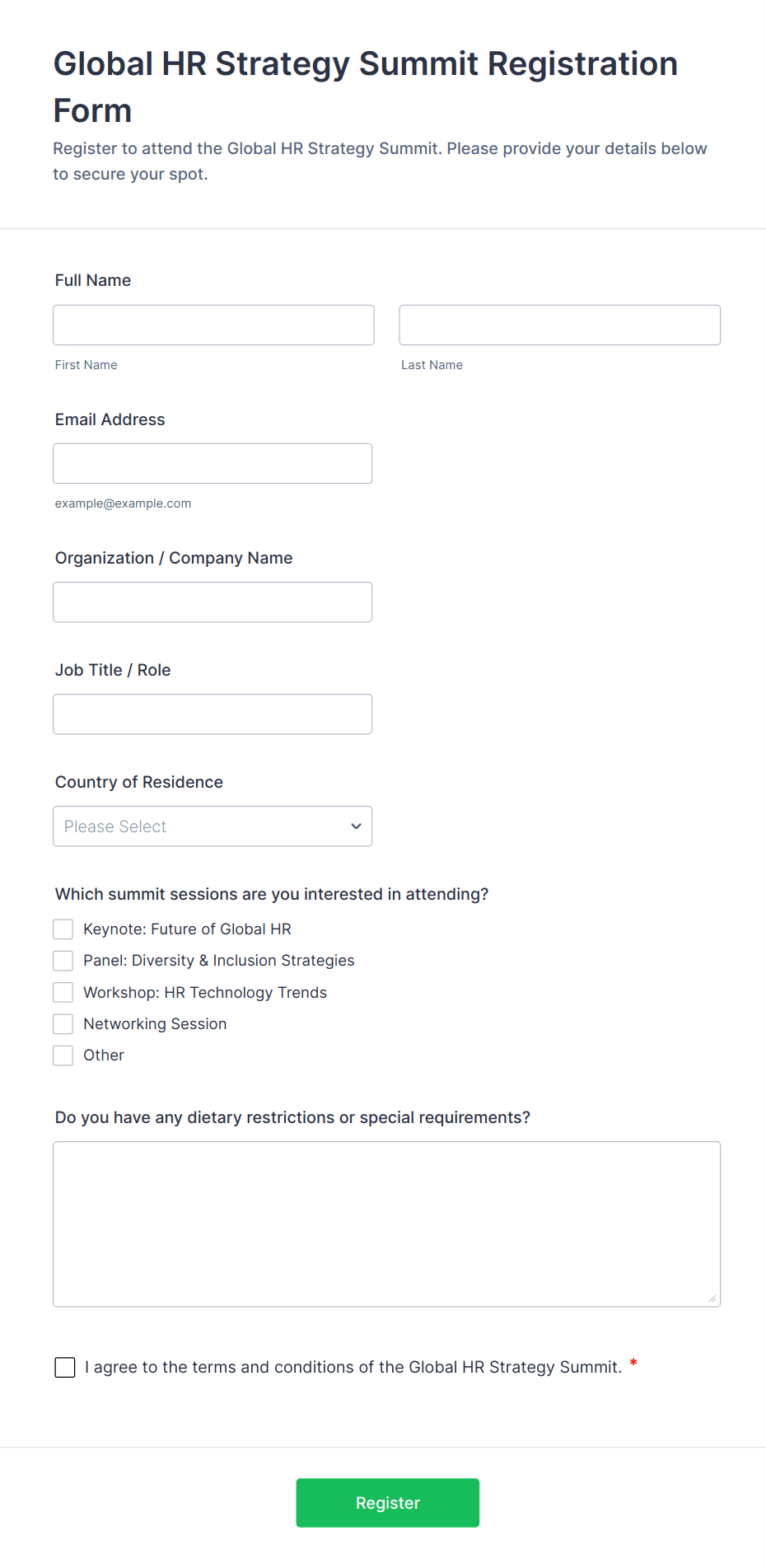This screenshot has height=1568, width=766.
Task: Click the Keynote: Future of Global HR label
Action: (187, 929)
